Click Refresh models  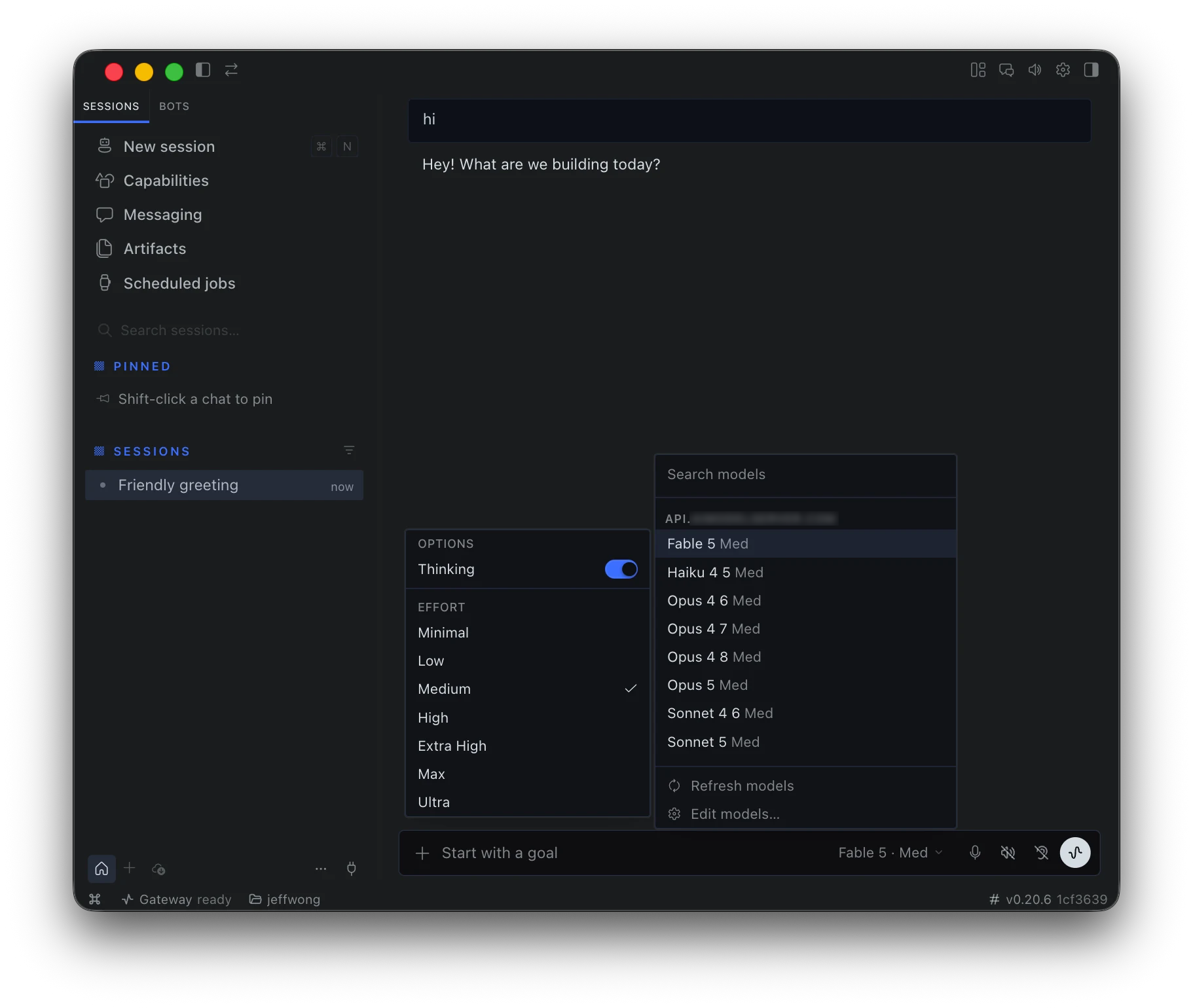coord(805,786)
